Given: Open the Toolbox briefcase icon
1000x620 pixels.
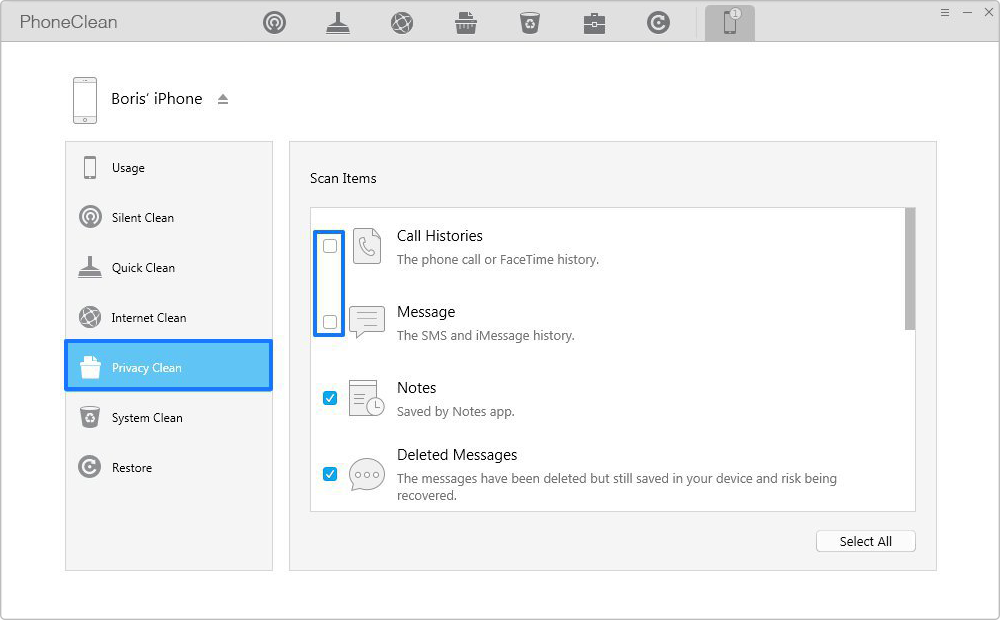Looking at the screenshot, I should pos(594,23).
